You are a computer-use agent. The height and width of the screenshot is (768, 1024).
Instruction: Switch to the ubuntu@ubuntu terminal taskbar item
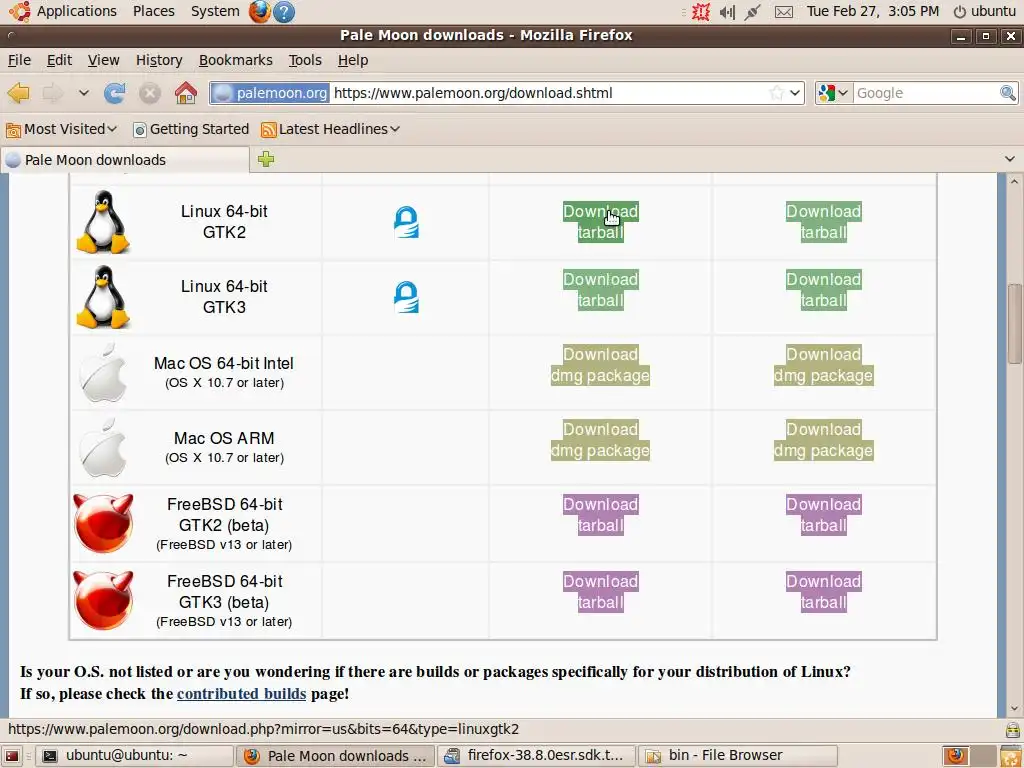click(134, 756)
